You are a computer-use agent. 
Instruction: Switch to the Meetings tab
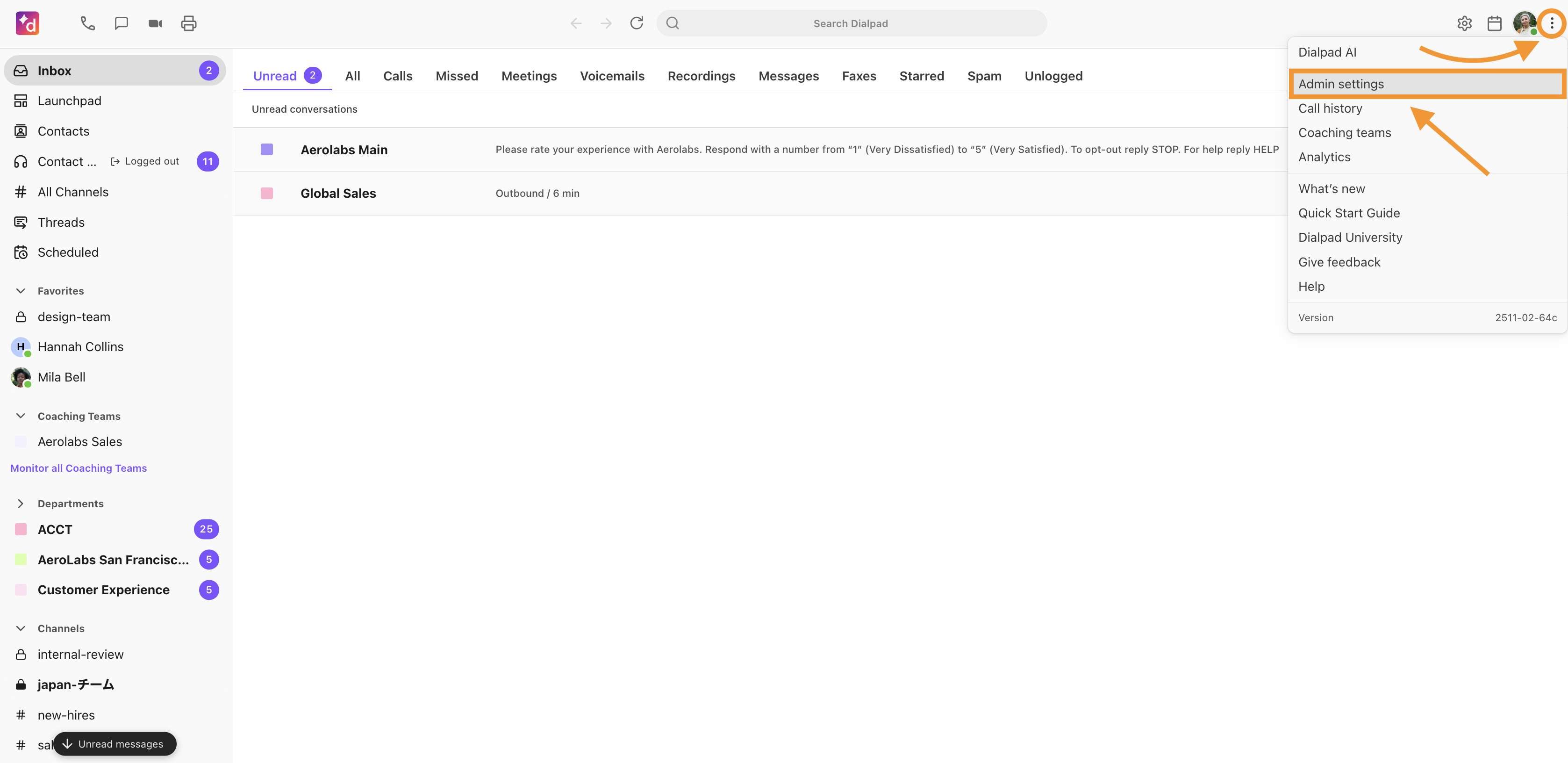click(529, 76)
